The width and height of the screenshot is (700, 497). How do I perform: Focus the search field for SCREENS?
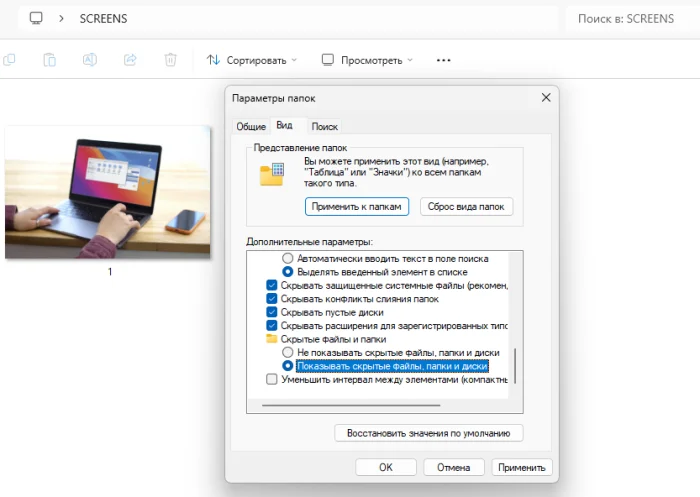tap(632, 19)
